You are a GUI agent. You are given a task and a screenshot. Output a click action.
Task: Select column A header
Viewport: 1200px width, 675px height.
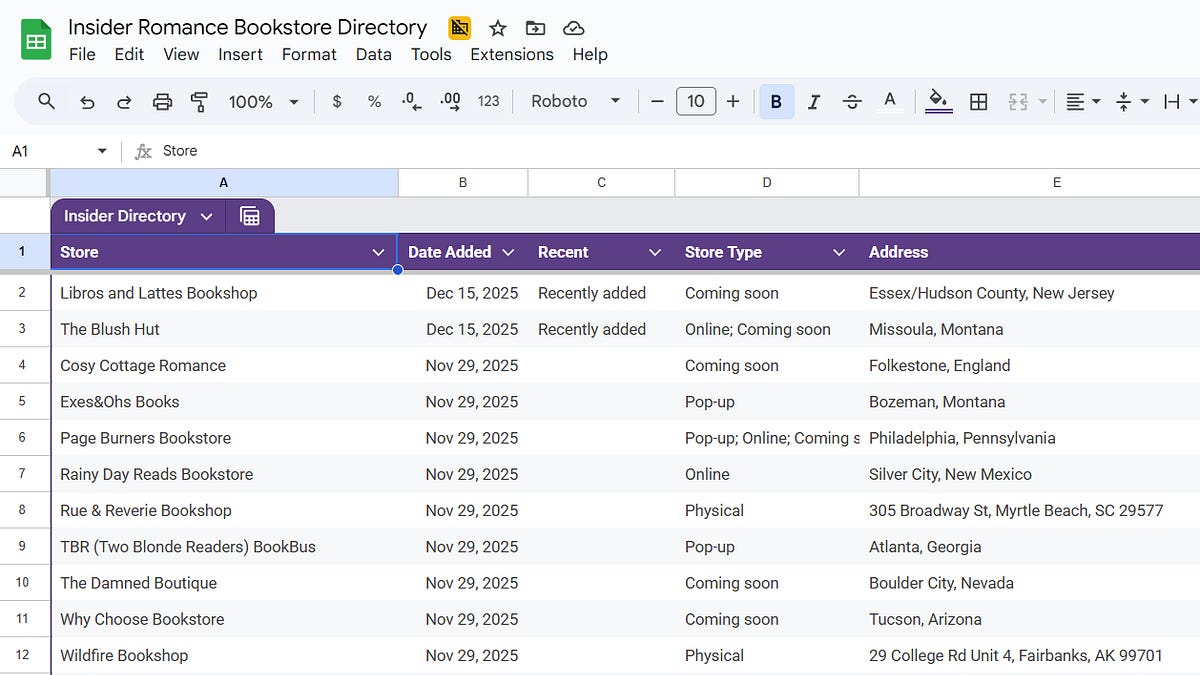point(223,183)
